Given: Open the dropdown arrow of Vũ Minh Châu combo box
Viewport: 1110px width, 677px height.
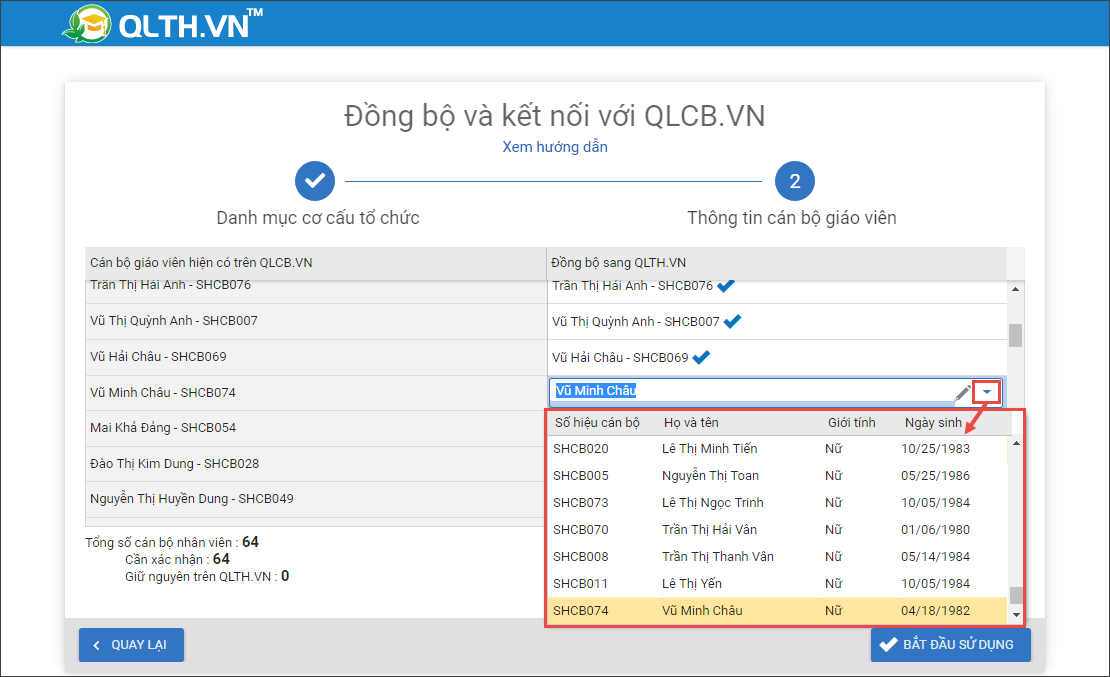Looking at the screenshot, I should click(x=987, y=392).
